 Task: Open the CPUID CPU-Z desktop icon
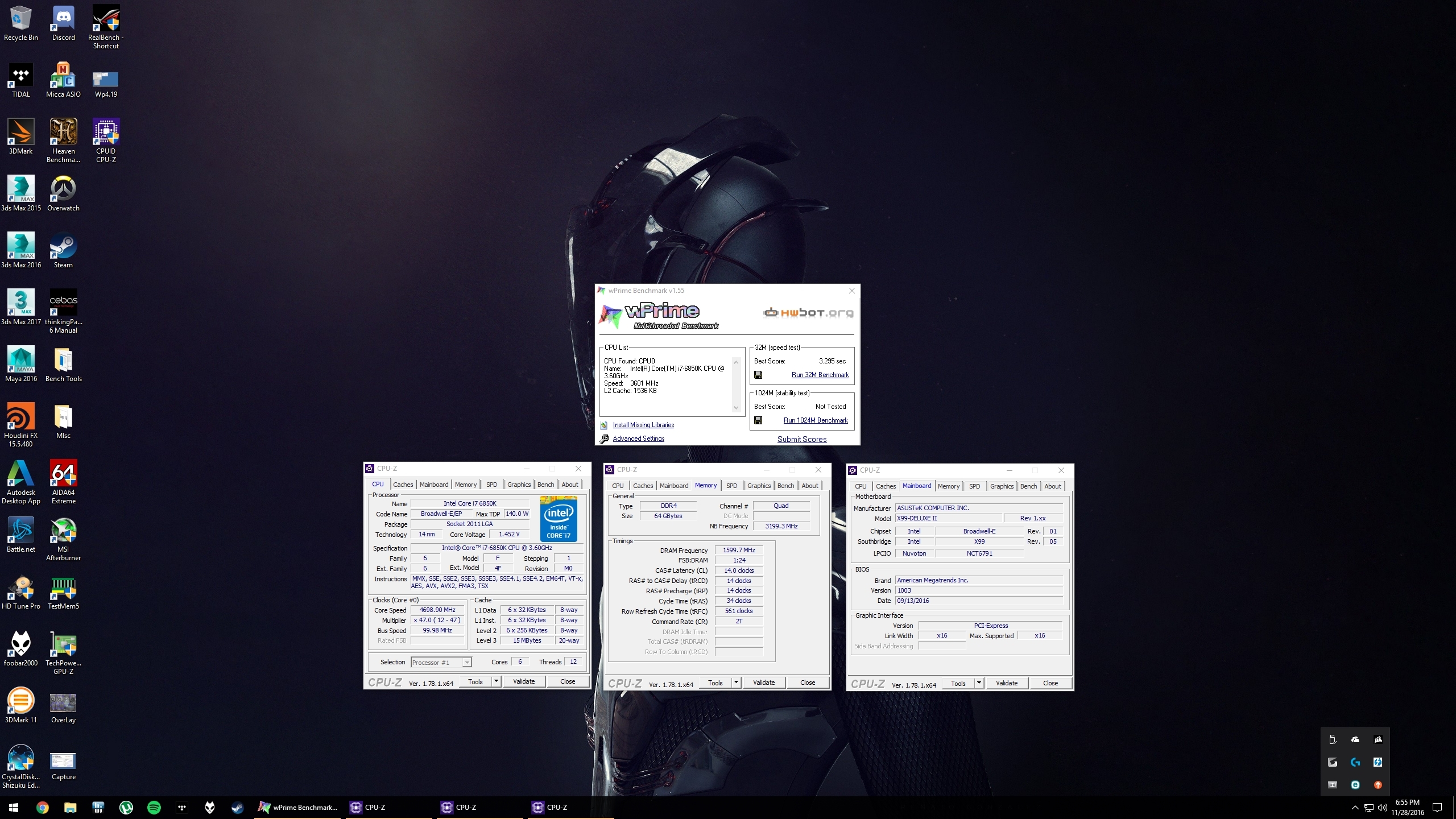(x=106, y=141)
